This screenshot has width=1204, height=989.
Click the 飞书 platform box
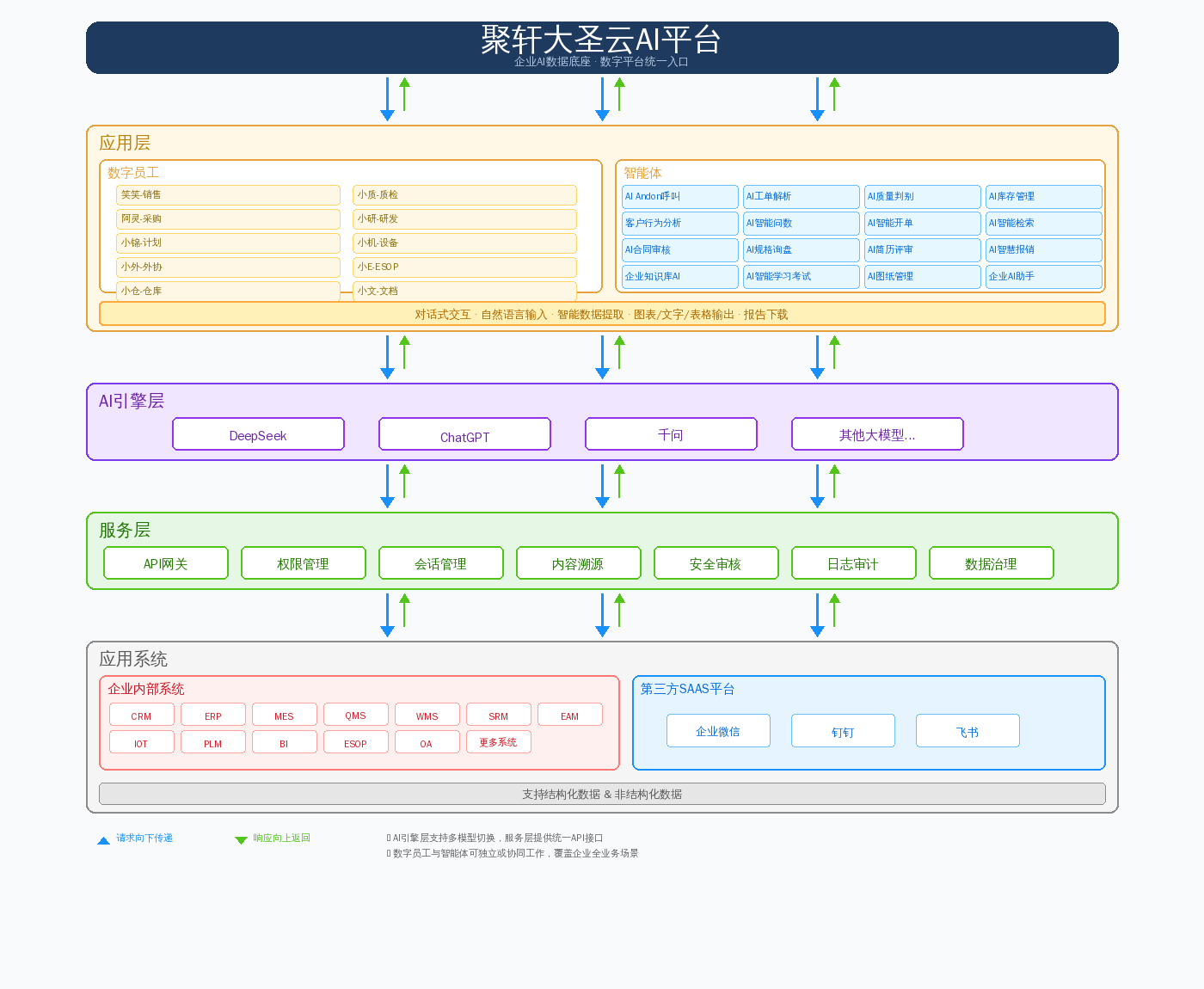point(967,731)
